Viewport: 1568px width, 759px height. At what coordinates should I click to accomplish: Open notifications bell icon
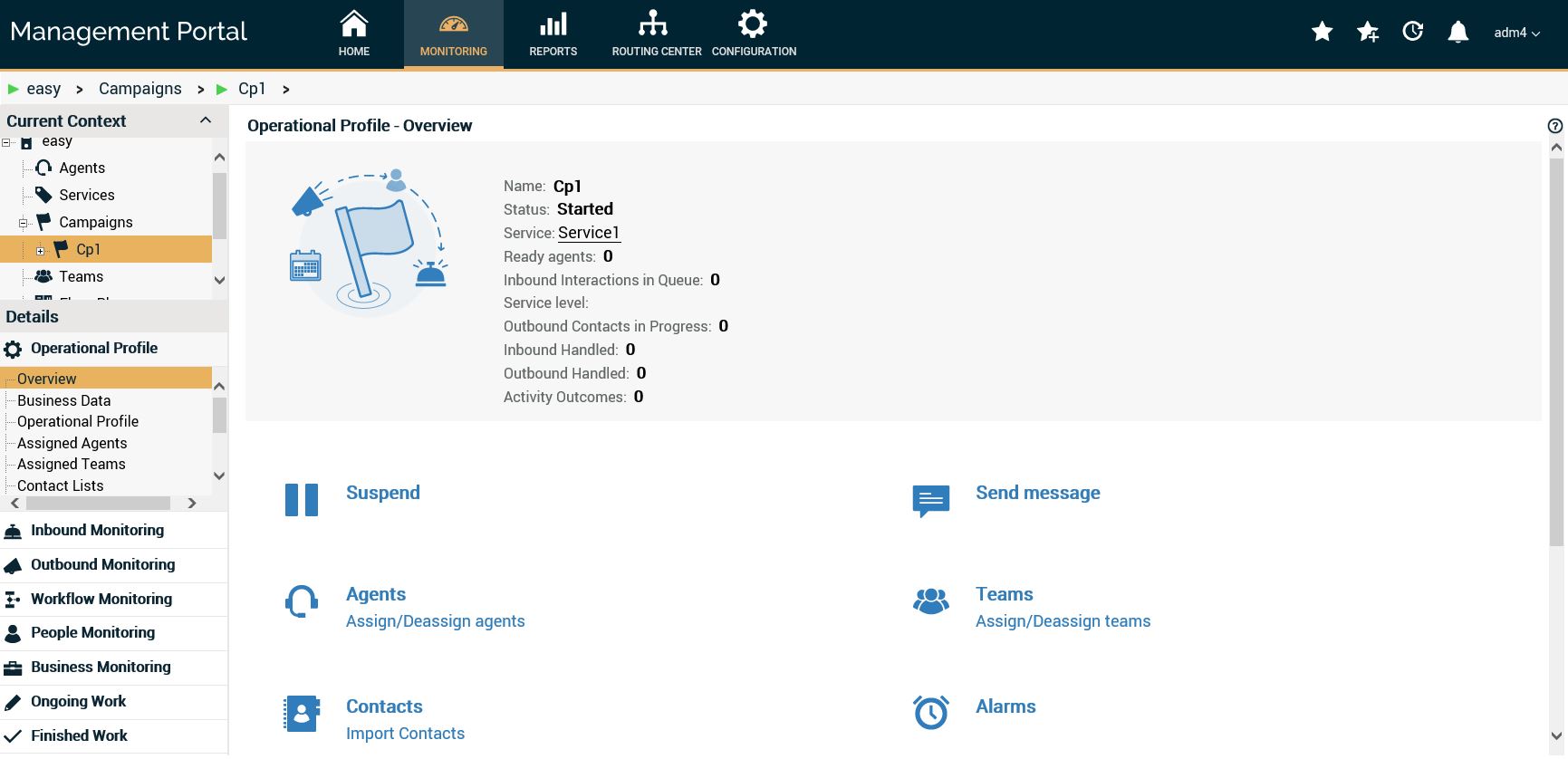(1457, 33)
